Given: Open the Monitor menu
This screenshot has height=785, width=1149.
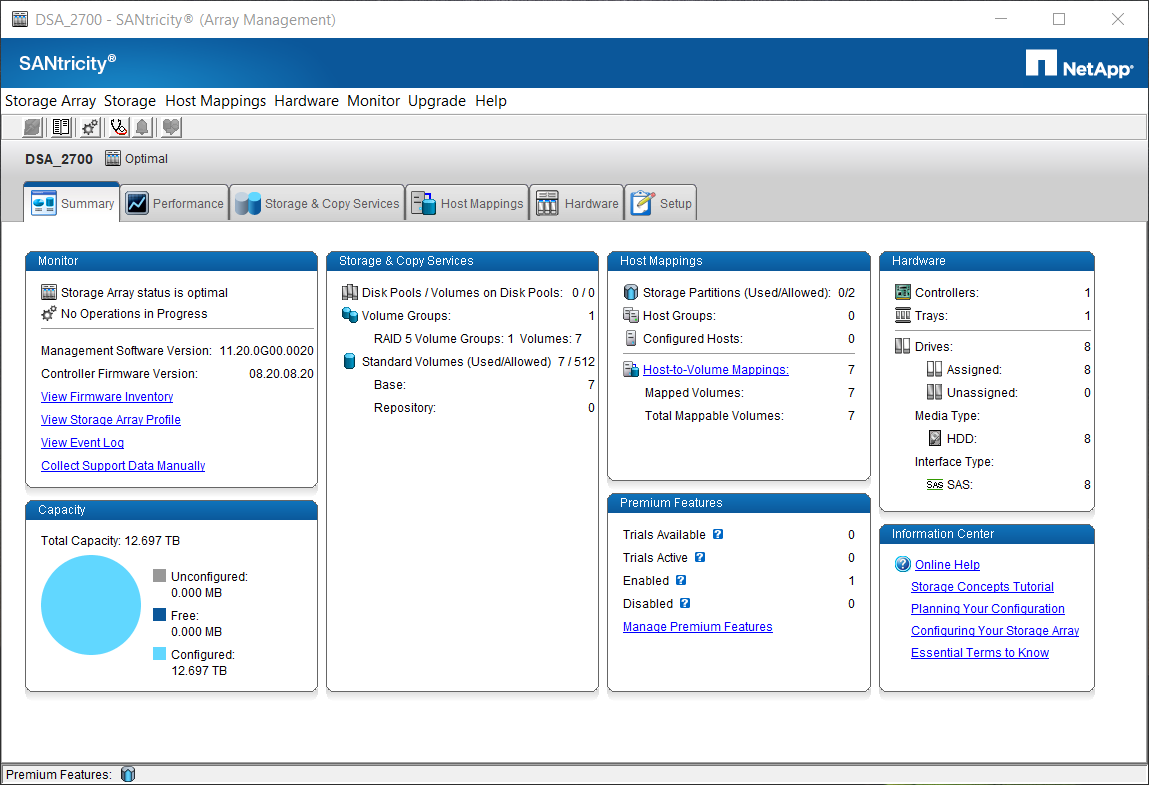Looking at the screenshot, I should (373, 101).
